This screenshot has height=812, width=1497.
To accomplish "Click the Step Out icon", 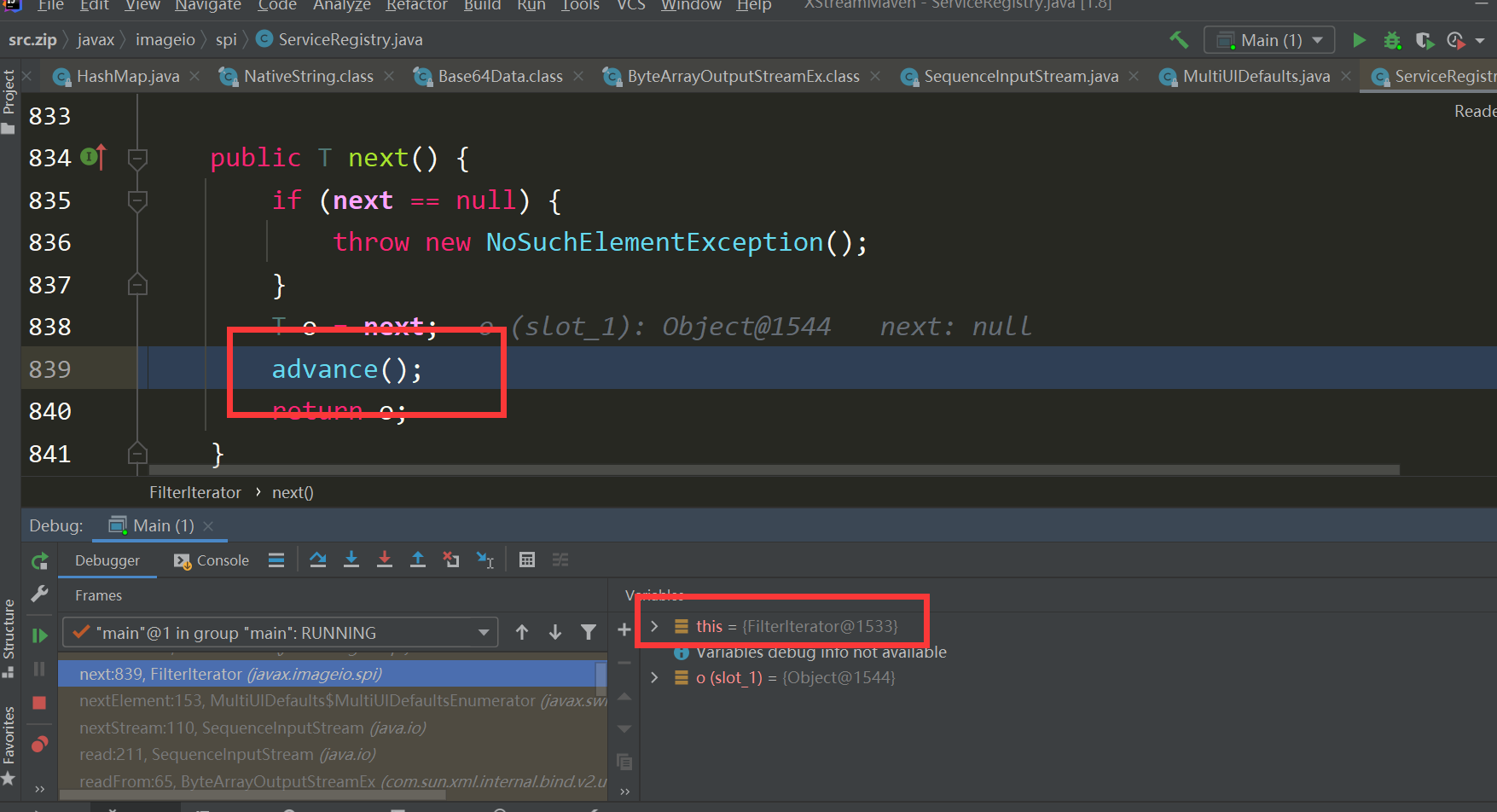I will pos(417,559).
